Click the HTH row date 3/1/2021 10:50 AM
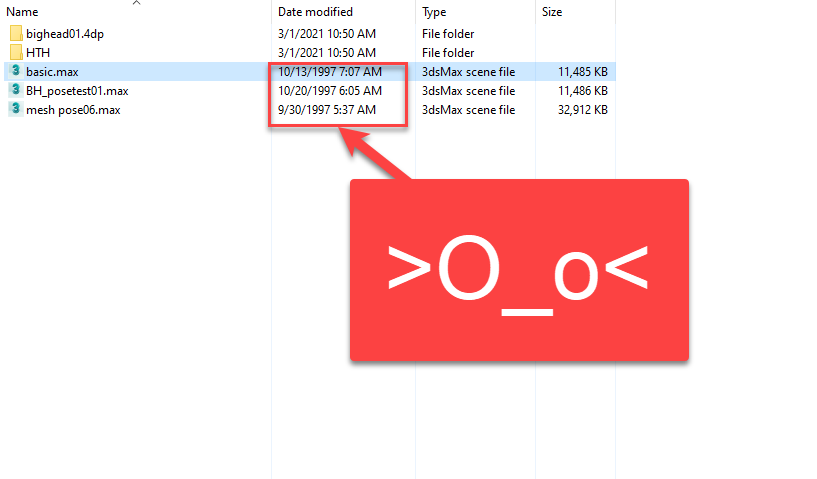This screenshot has height=479, width=817. pyautogui.click(x=327, y=53)
